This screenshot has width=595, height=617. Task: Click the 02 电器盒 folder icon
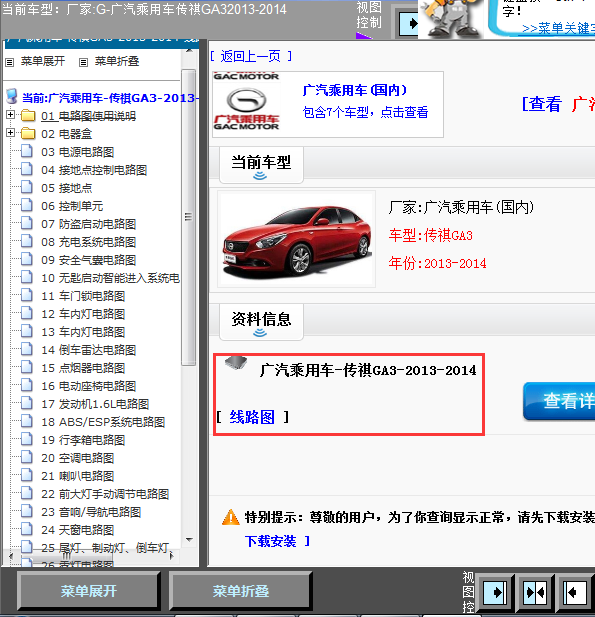pyautogui.click(x=28, y=133)
